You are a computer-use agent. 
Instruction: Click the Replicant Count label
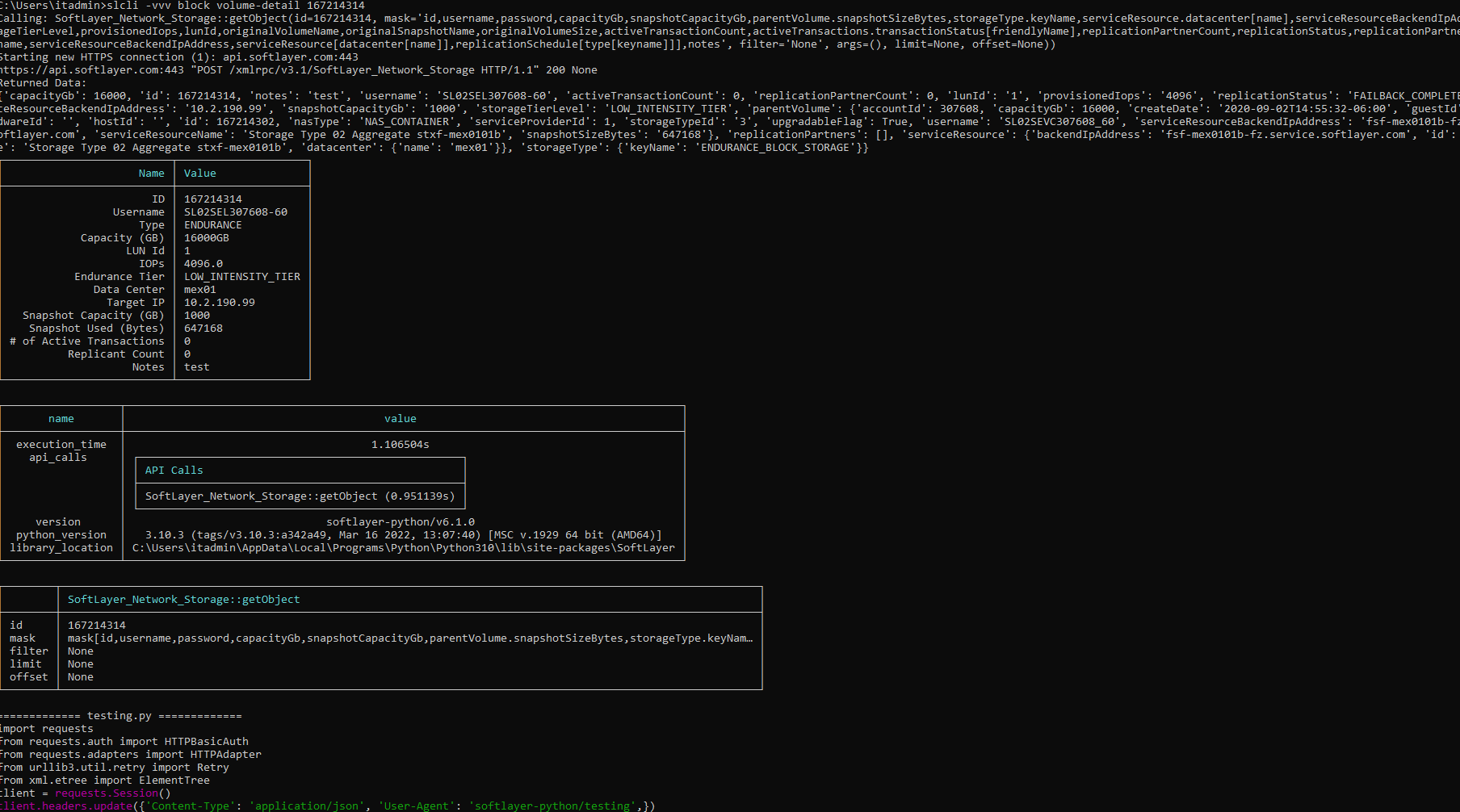click(116, 354)
